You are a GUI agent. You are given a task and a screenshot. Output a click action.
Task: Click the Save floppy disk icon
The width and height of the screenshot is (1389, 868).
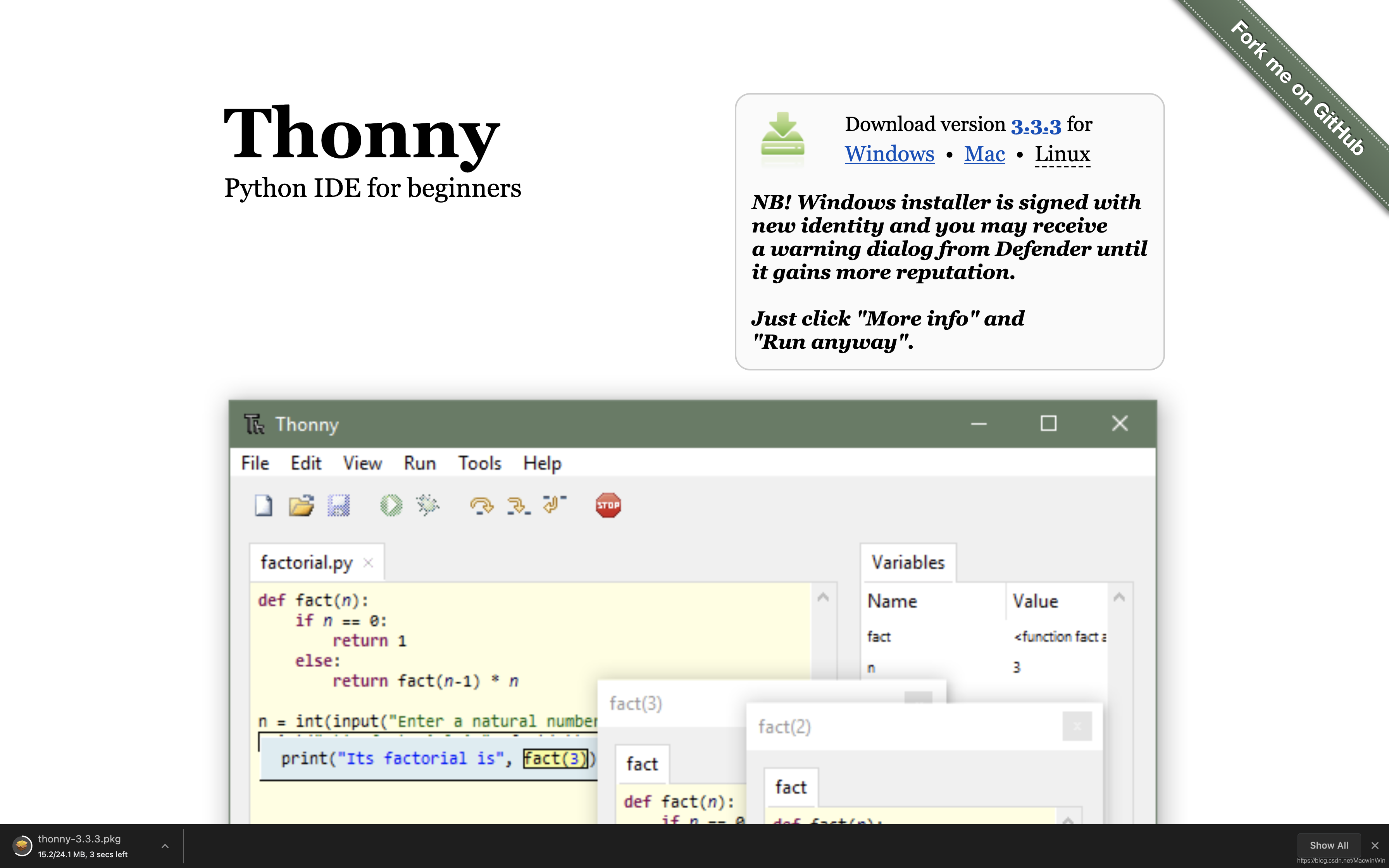click(x=339, y=506)
